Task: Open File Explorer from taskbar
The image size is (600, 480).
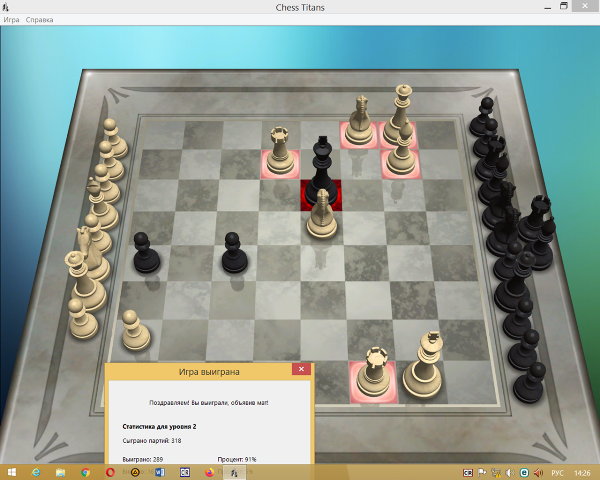Action: point(60,472)
